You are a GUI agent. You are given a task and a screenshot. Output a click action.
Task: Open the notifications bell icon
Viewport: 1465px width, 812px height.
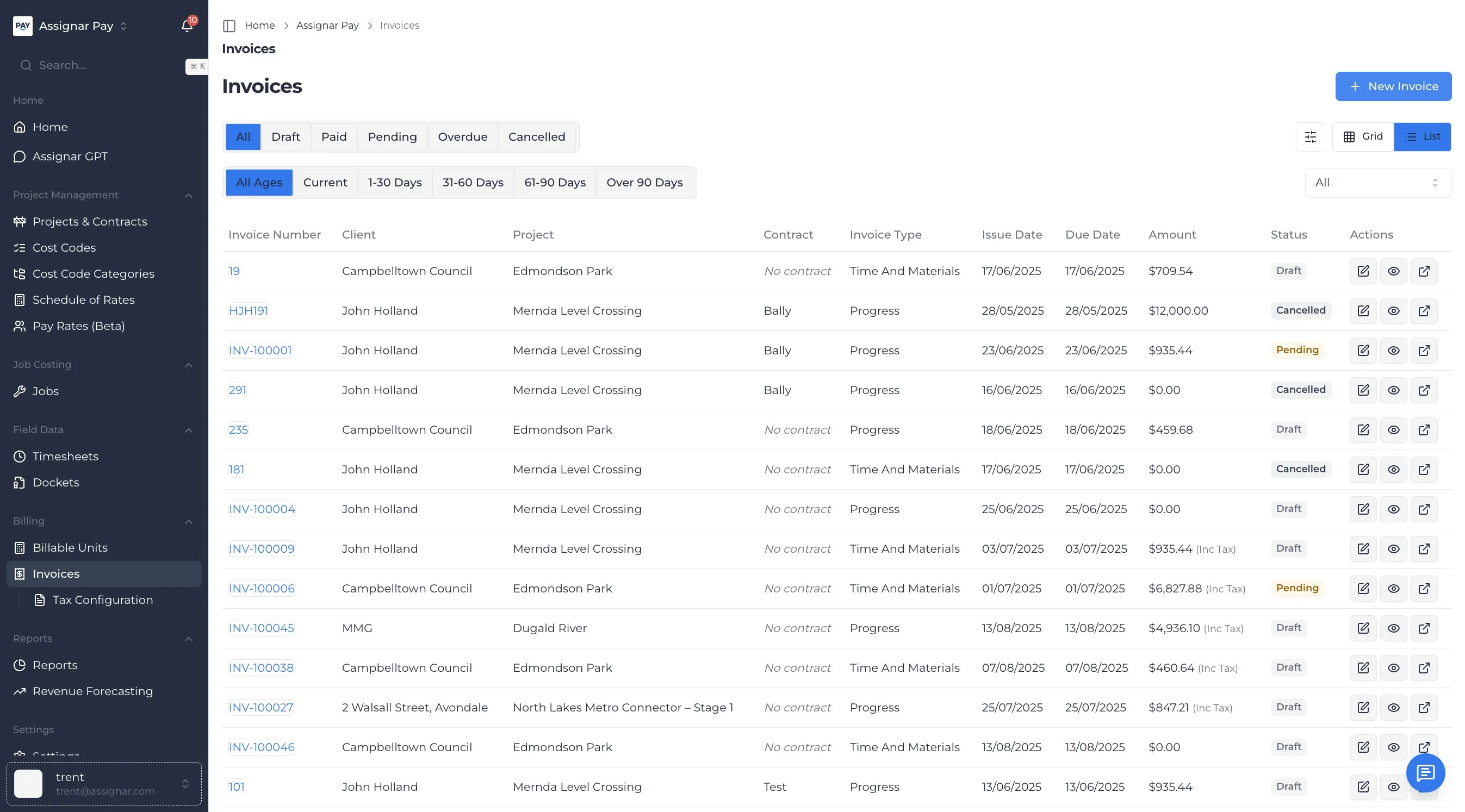pos(187,26)
